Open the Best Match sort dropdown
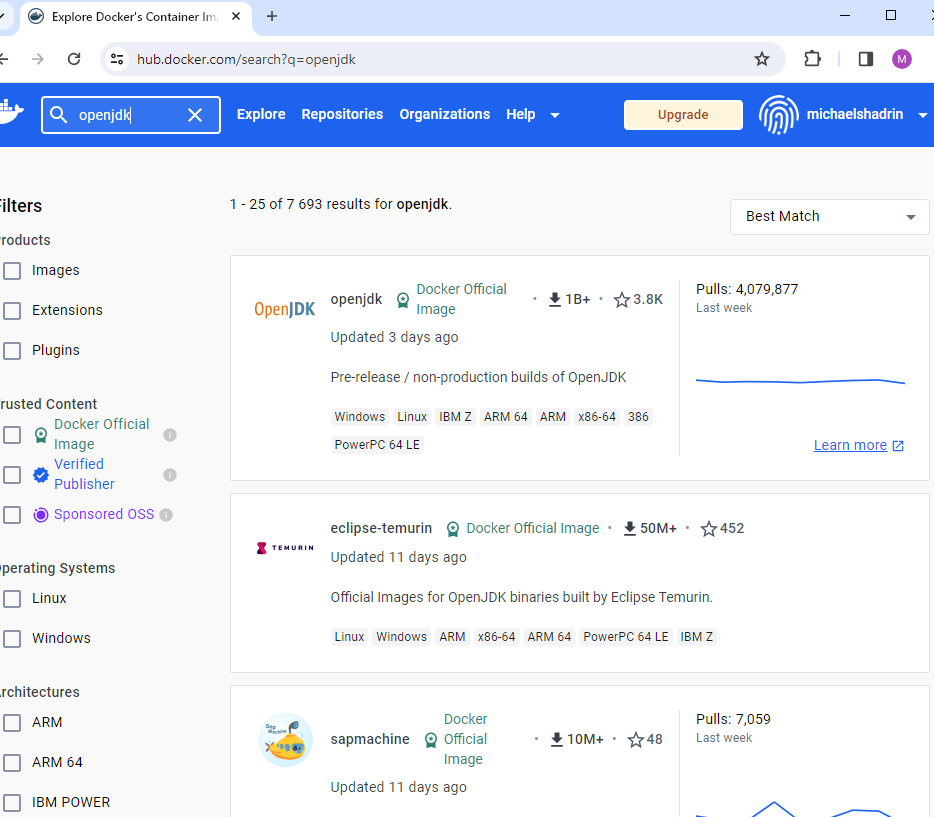Screen dimensions: 934x817 coord(829,217)
